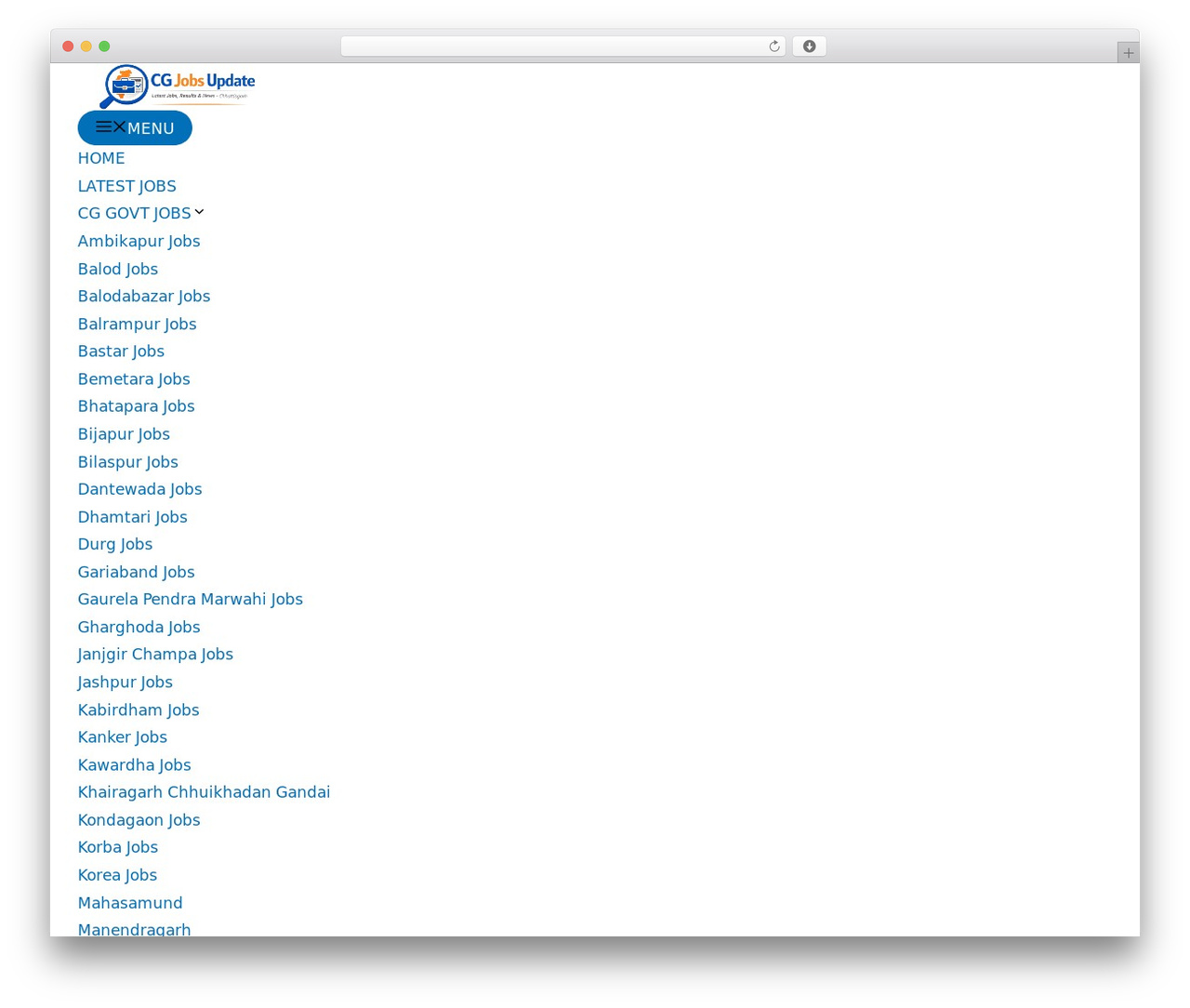Go to Khairagarh Chhuikhadan Gandai link
This screenshot has width=1190, height=1008.
(204, 791)
